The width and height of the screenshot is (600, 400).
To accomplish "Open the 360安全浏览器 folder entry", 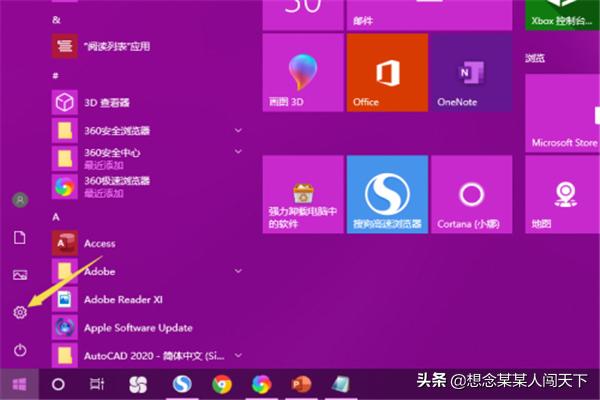I will [x=149, y=131].
